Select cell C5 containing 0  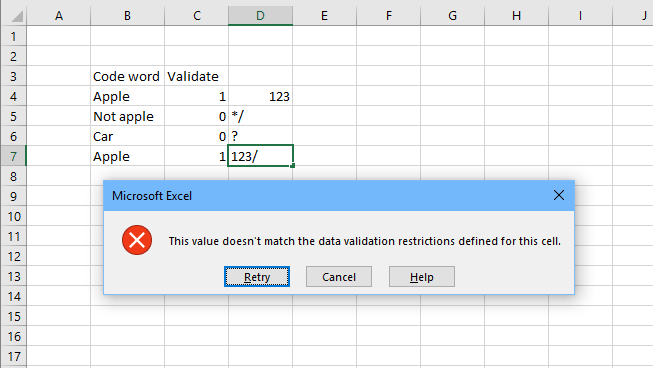pyautogui.click(x=197, y=116)
